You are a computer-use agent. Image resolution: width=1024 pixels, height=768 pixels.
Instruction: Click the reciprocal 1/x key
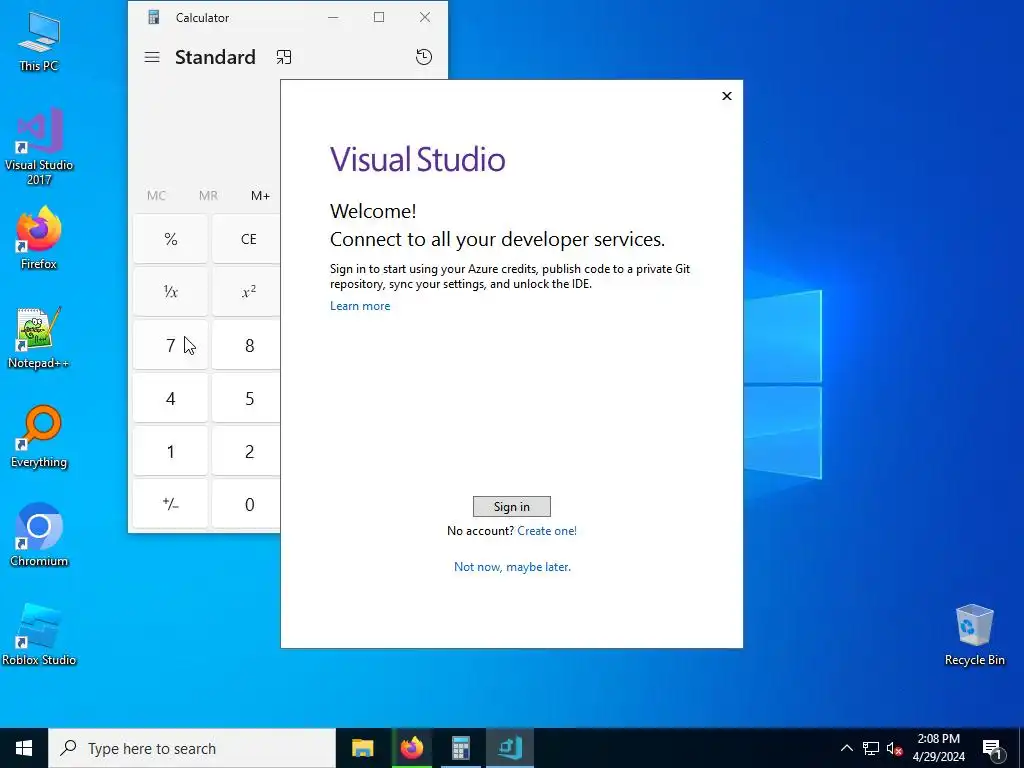170,292
